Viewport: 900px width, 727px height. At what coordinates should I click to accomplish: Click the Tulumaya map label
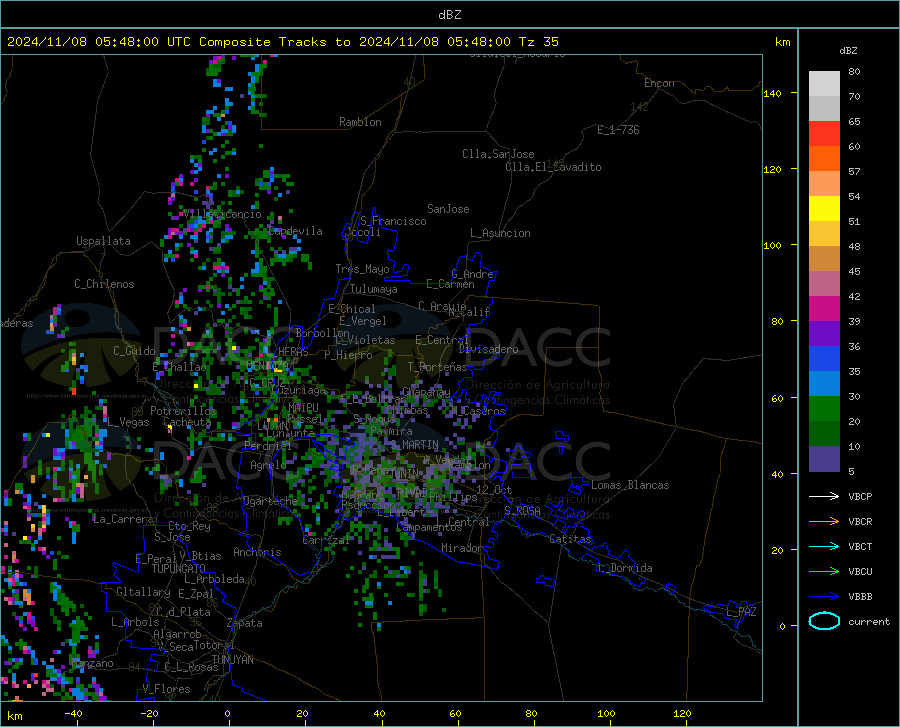click(374, 289)
